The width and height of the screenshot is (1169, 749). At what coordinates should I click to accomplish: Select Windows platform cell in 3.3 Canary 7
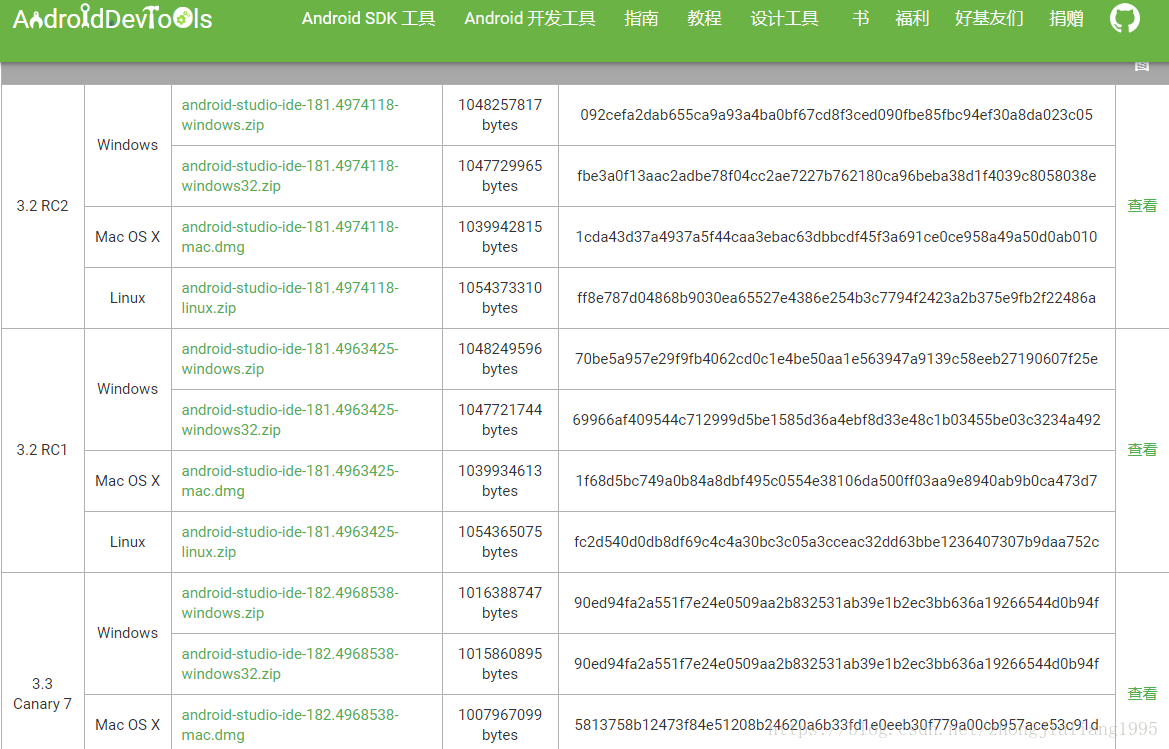click(x=127, y=633)
